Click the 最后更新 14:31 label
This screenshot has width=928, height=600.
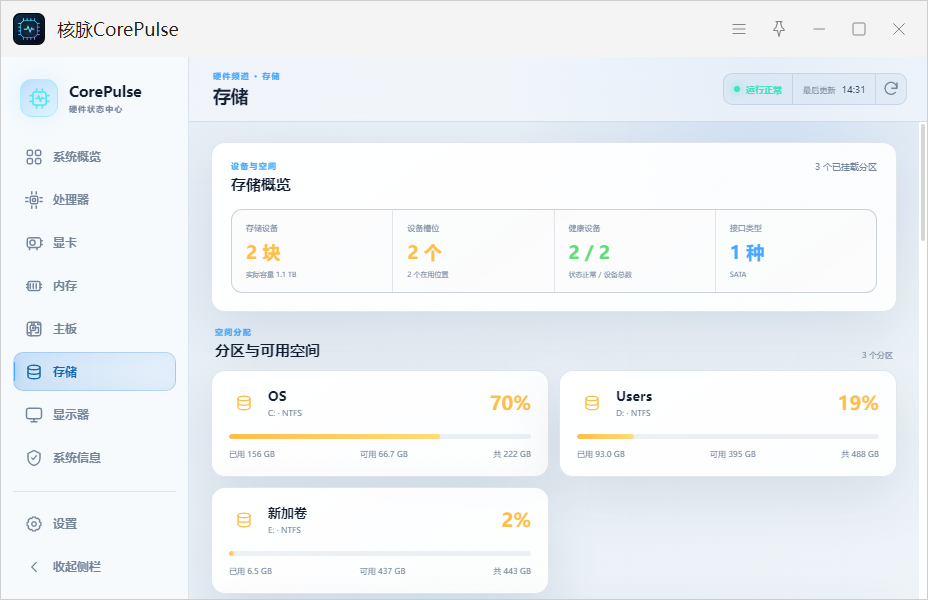[x=834, y=89]
